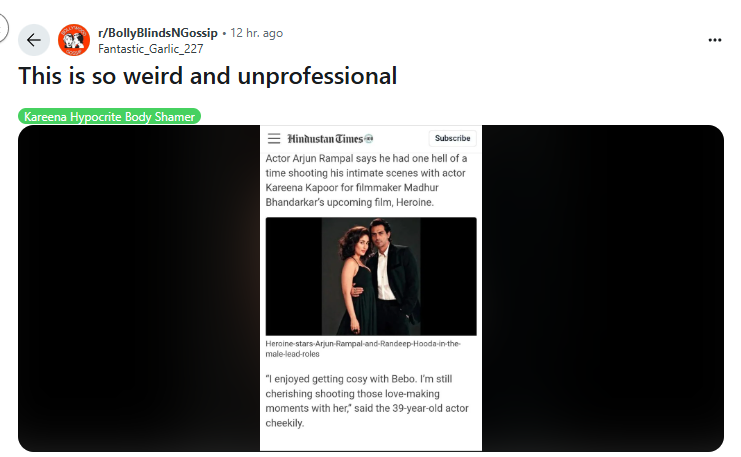Select the 'Kareena Hypocrite Body Shamer' flair
This screenshot has height=457, width=741.
(x=109, y=116)
